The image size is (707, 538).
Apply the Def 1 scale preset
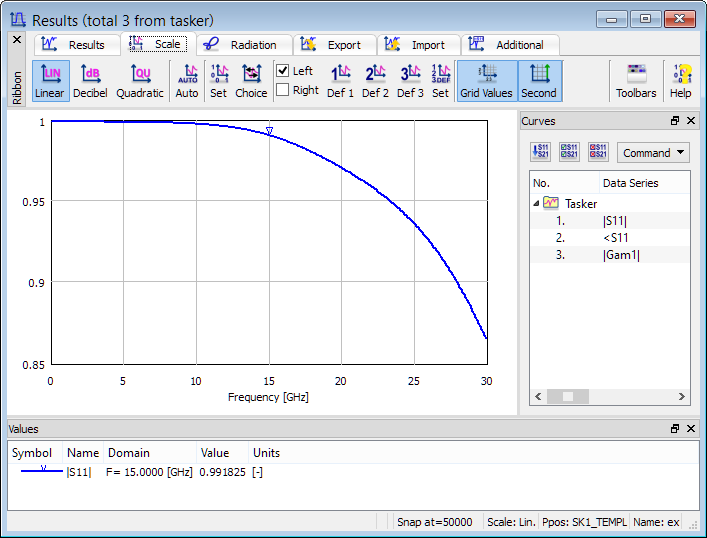tap(341, 80)
